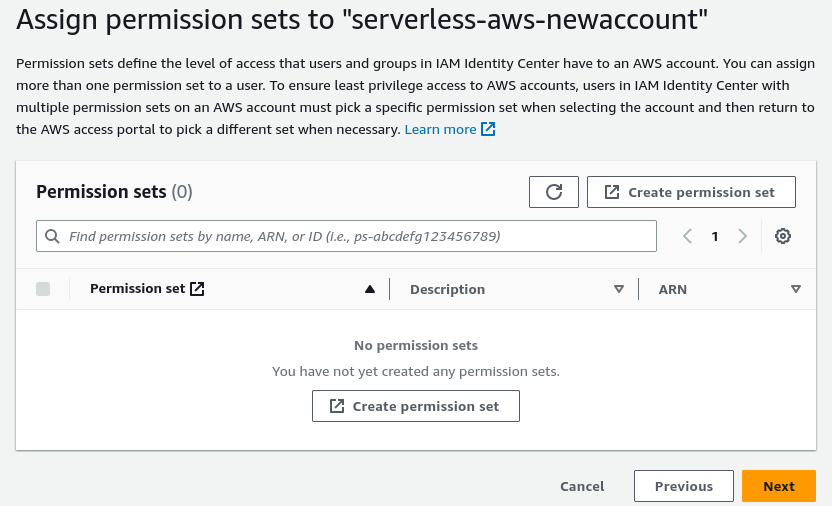The width and height of the screenshot is (832, 506).
Task: Go to previous page chevron
Action: tap(687, 236)
